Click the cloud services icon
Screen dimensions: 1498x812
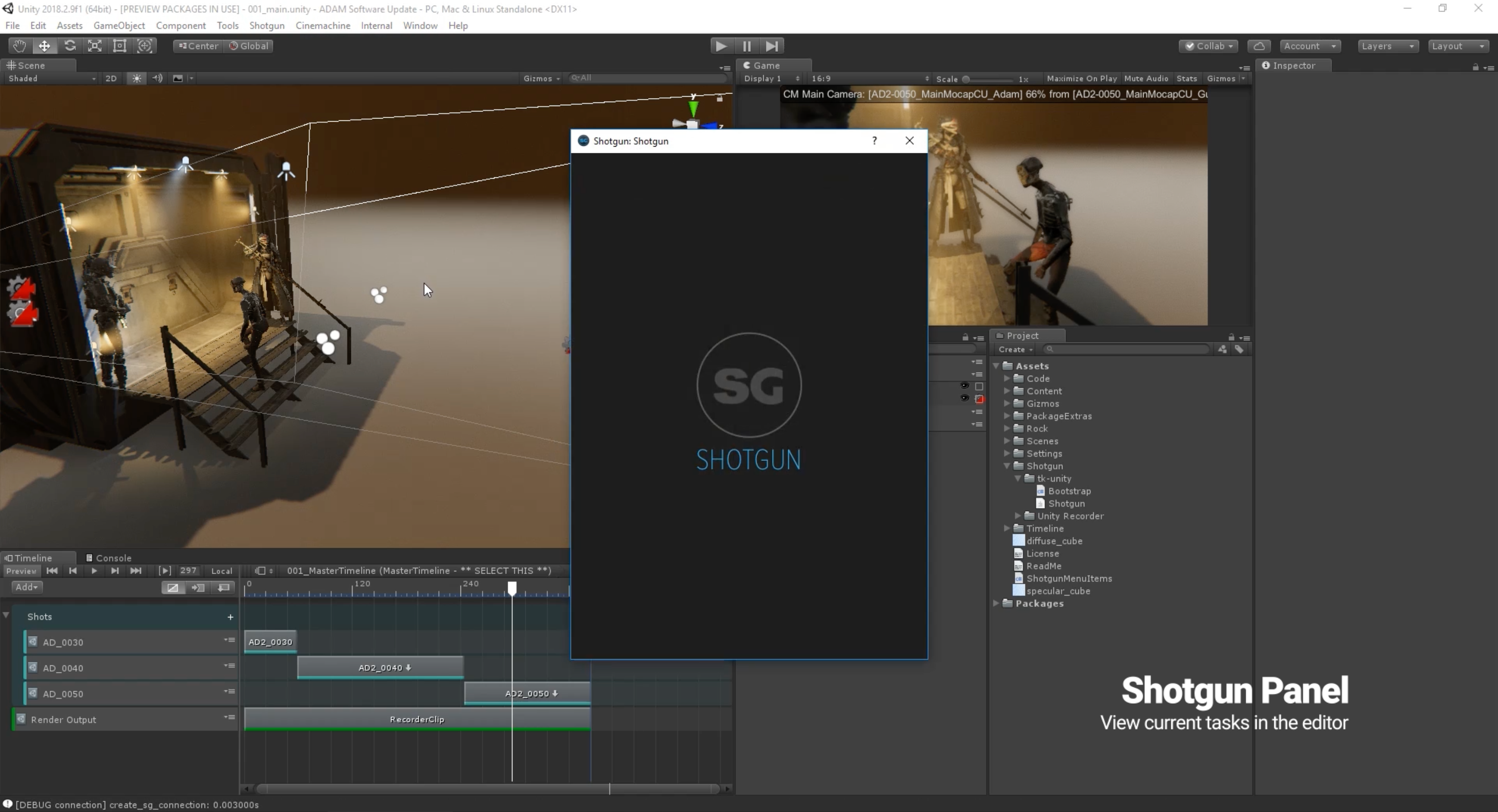click(x=1259, y=46)
